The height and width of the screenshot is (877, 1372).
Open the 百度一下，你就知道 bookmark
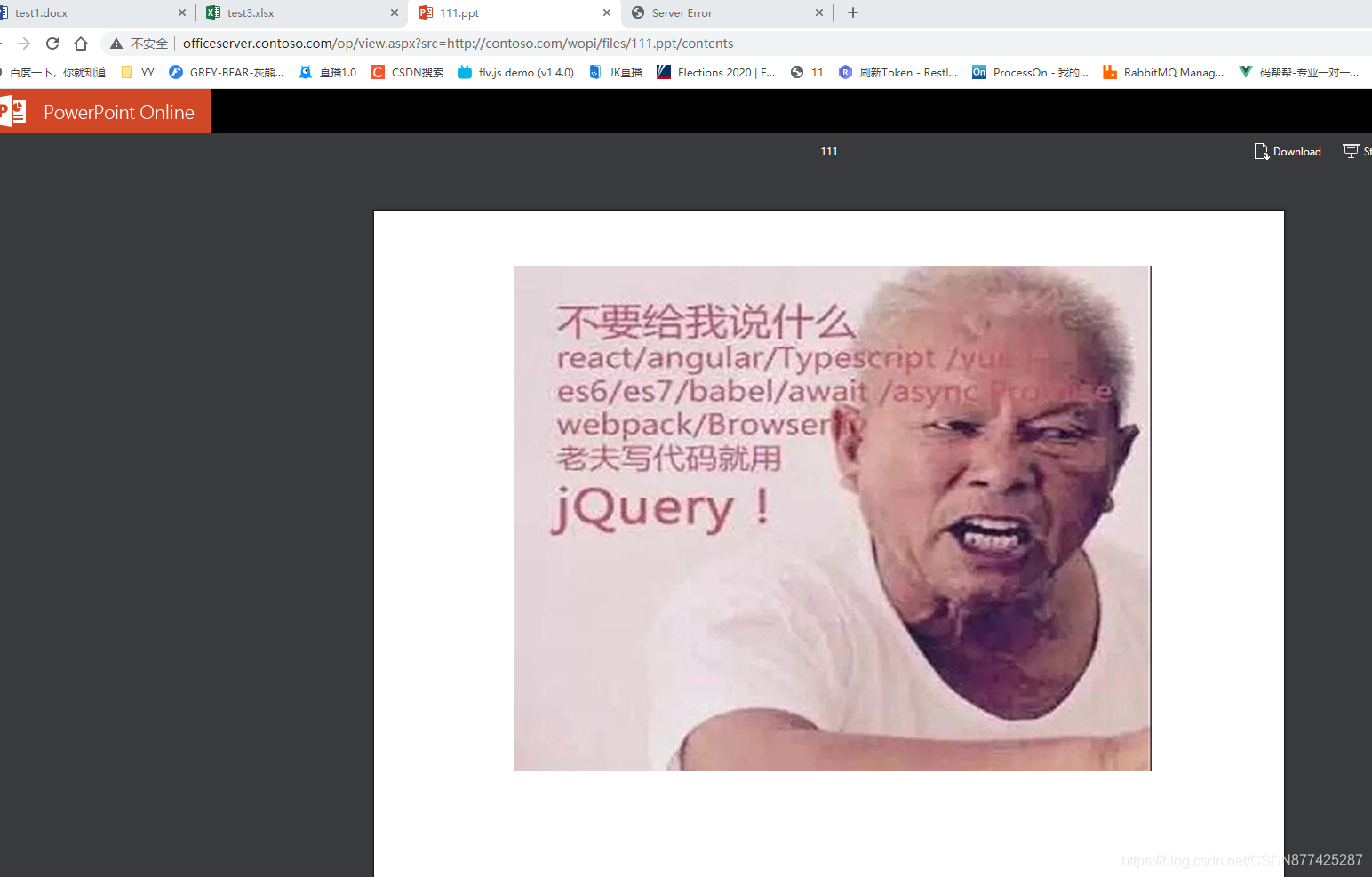[x=53, y=73]
